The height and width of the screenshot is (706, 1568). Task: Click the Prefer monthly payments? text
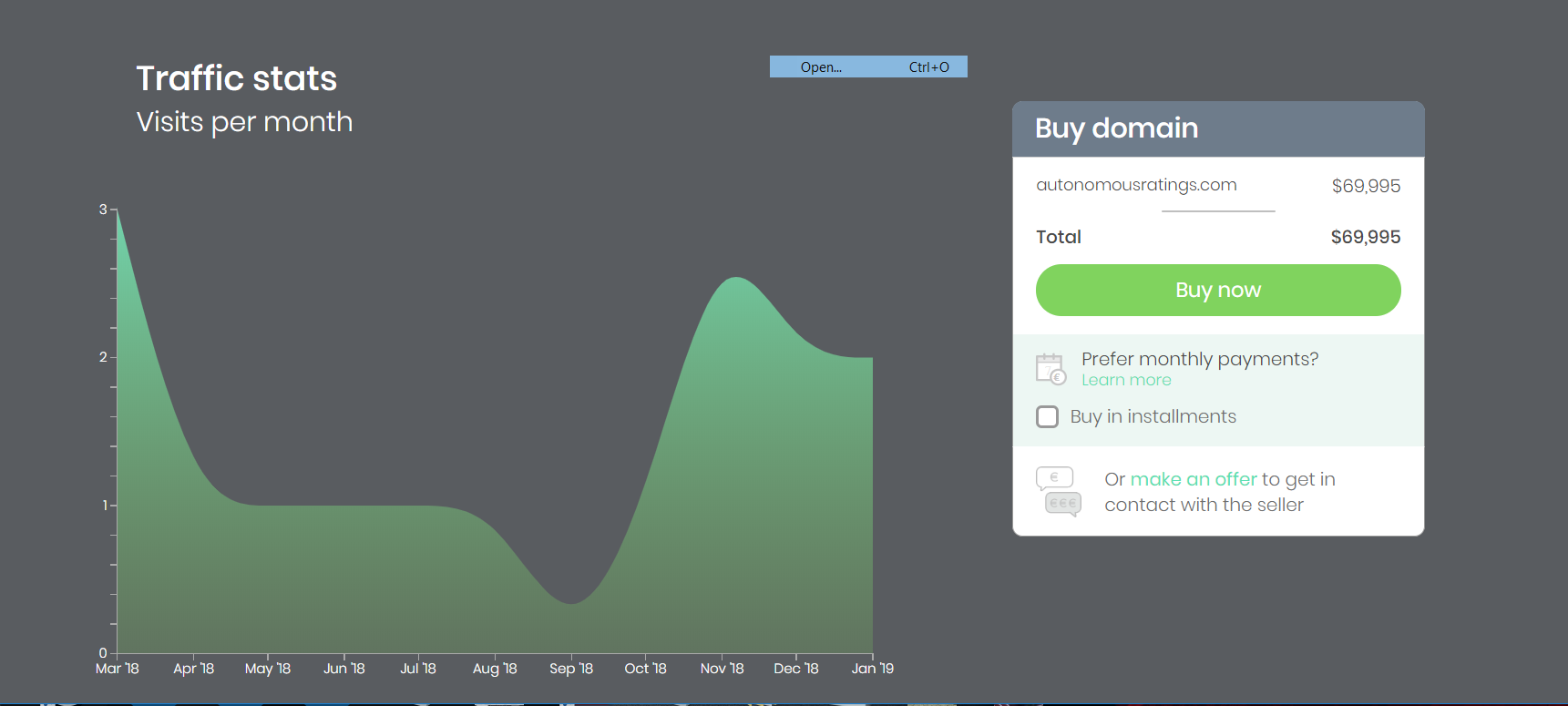1200,359
